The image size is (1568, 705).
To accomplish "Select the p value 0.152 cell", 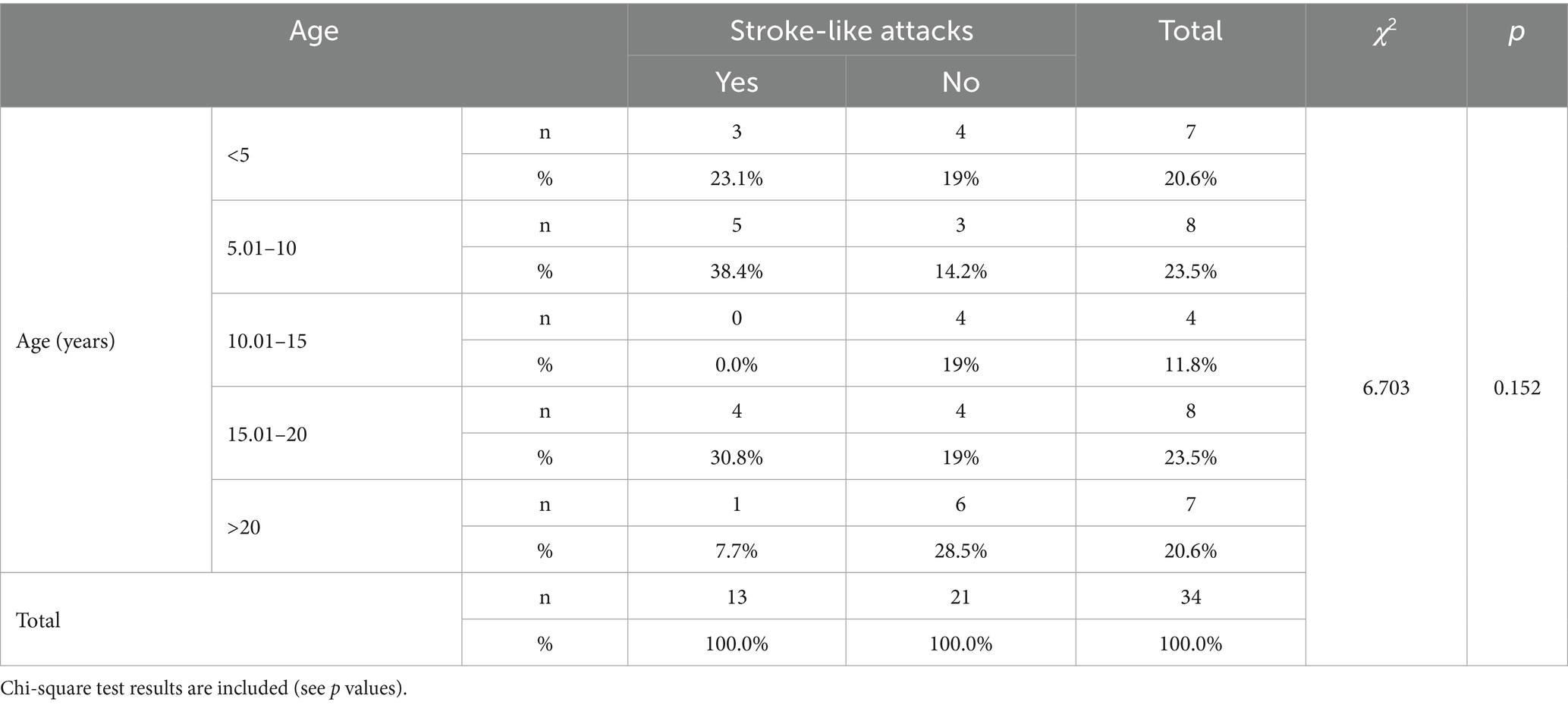I will click(1517, 388).
